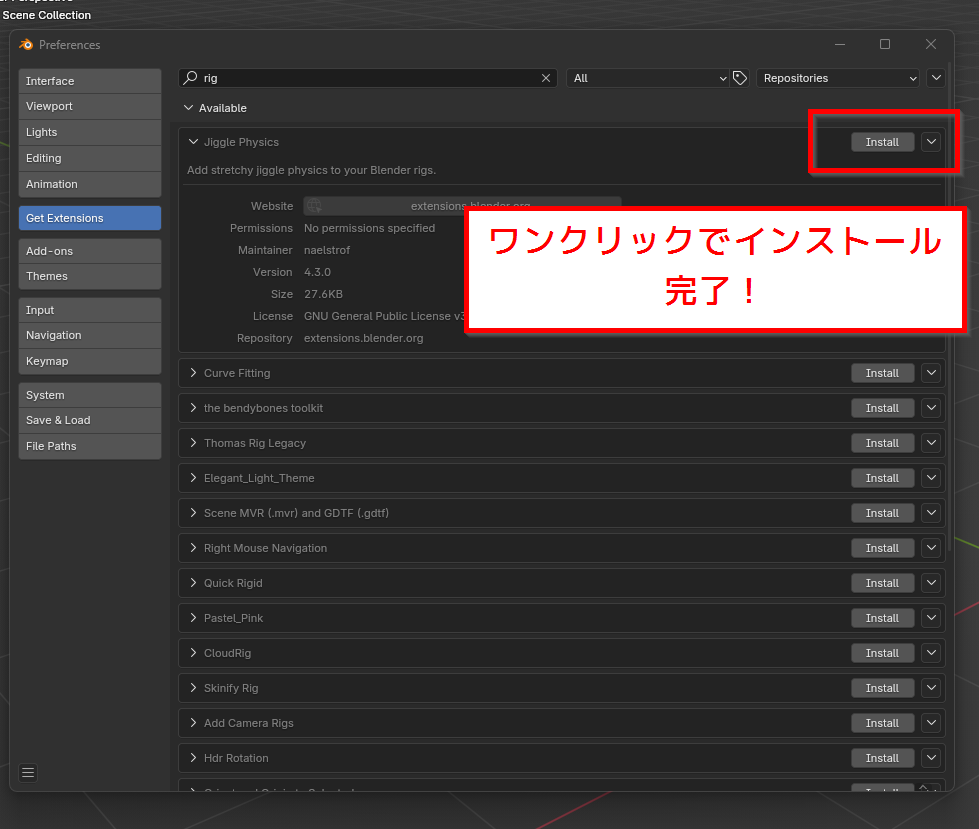Open extensions settings arrow next to Repositories
The image size is (979, 829).
[936, 78]
